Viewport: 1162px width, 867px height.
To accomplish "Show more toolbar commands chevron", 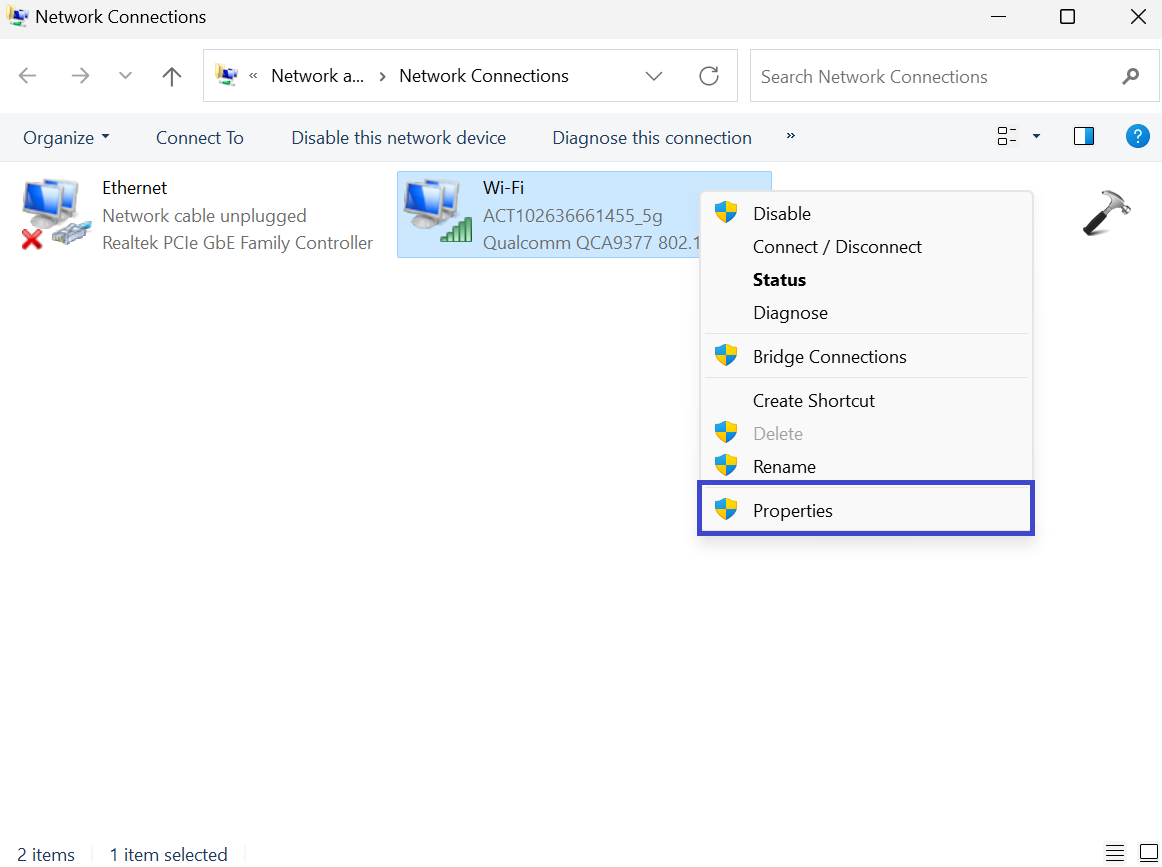I will click(x=791, y=136).
